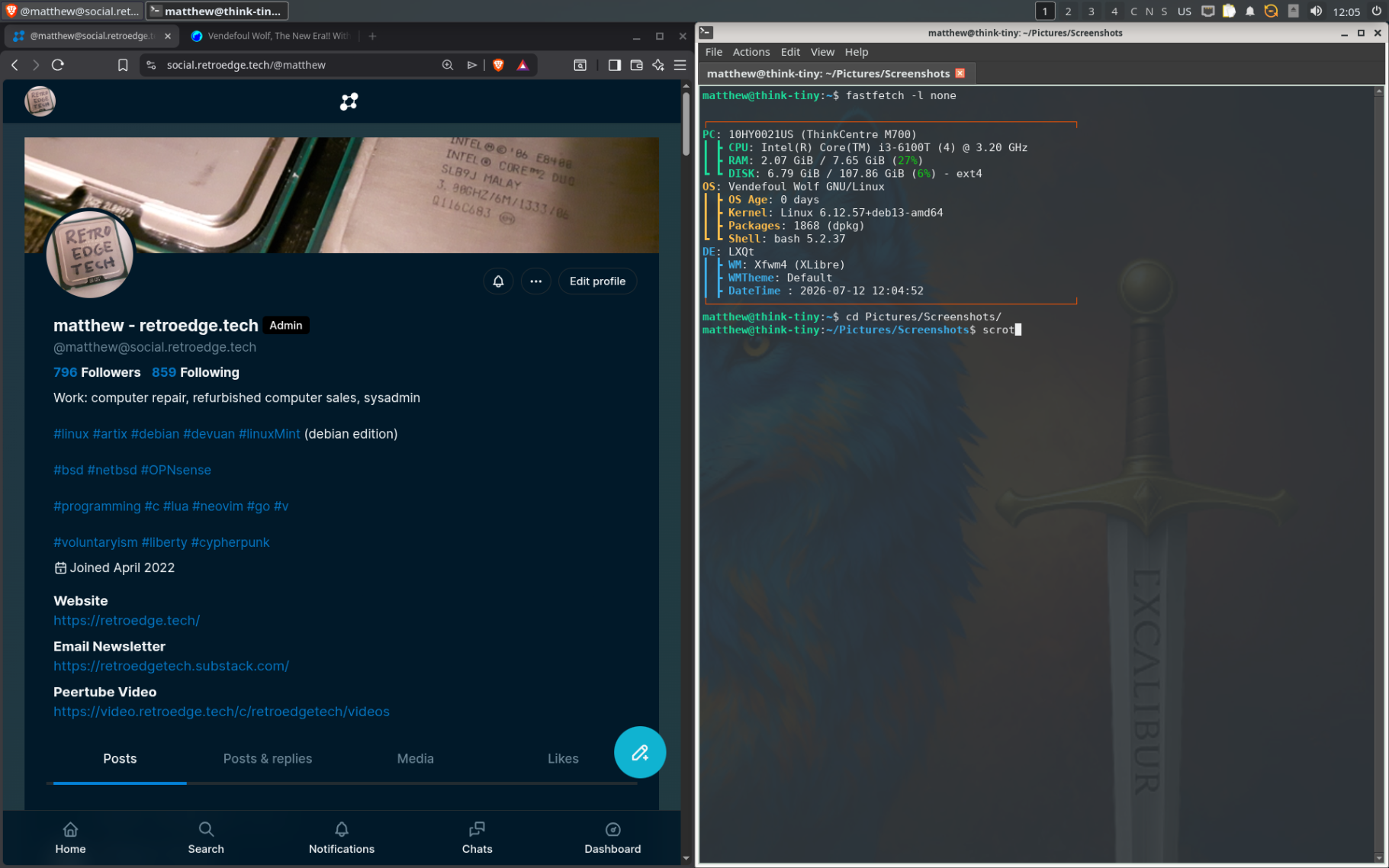Image resolution: width=1389 pixels, height=868 pixels.
Task: Close the @matthew@social.retroedge tab
Action: (168, 36)
